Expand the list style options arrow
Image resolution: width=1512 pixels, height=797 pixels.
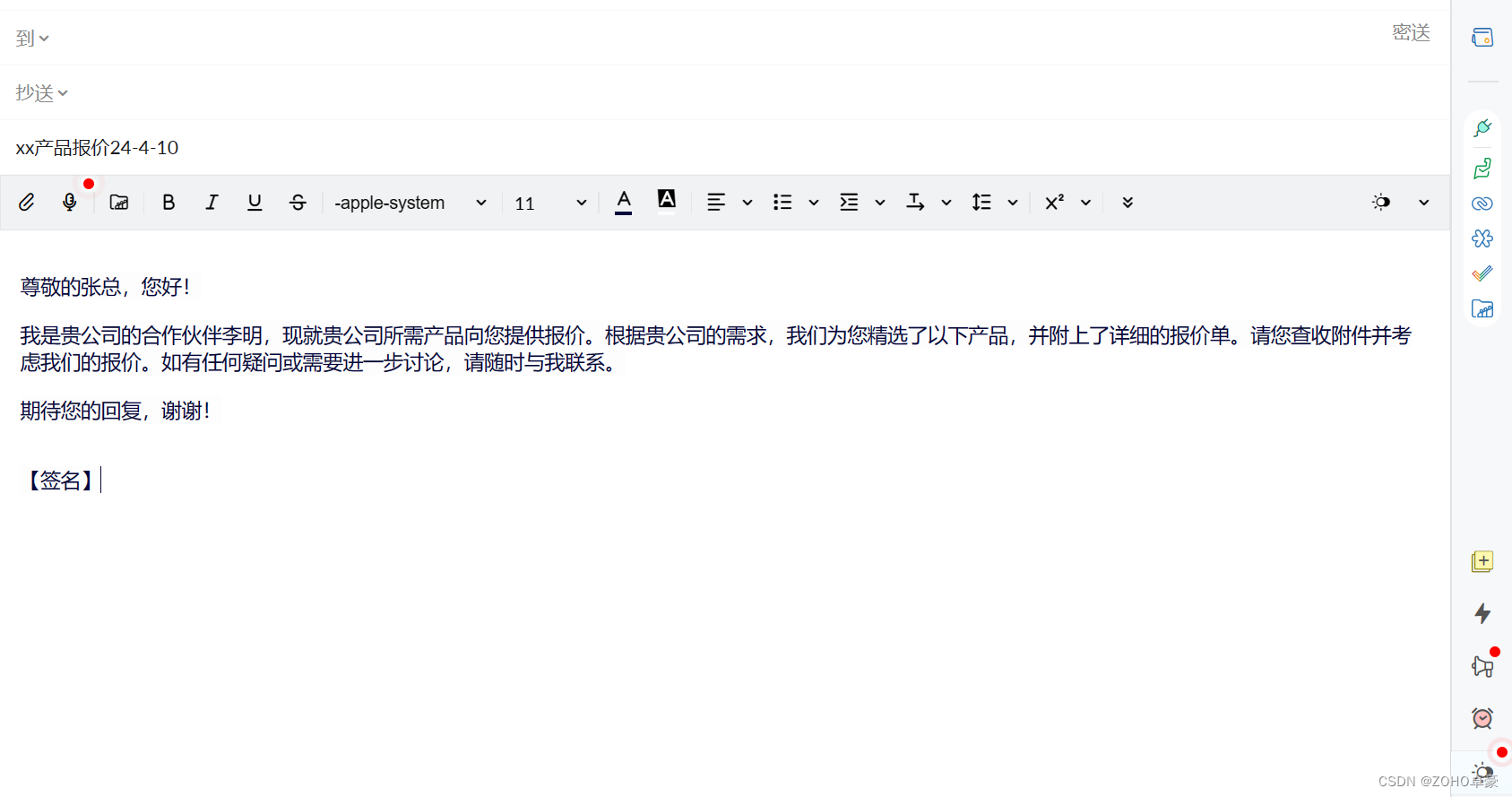814,203
